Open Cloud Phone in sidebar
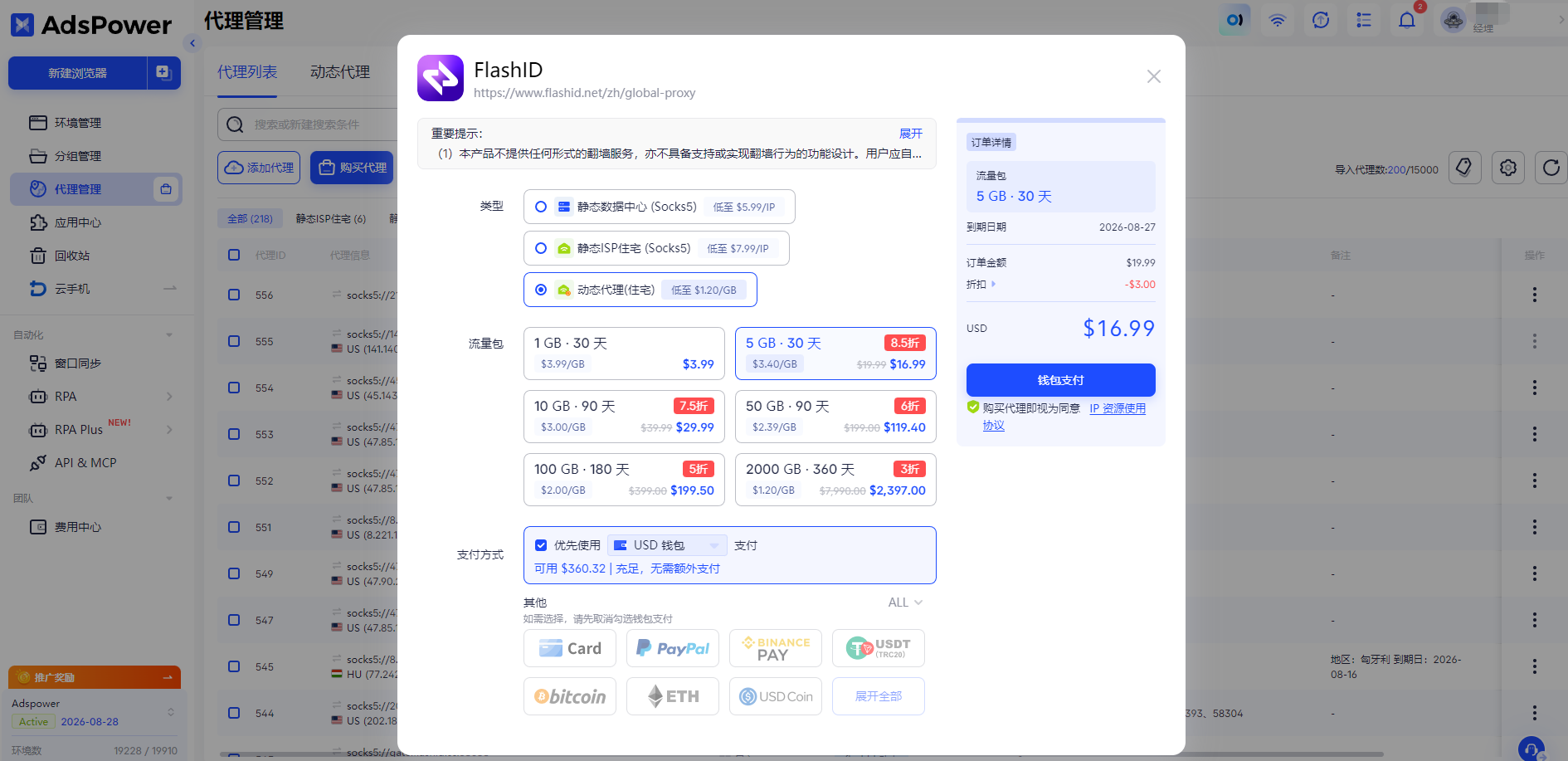This screenshot has width=1568, height=761. (95, 289)
